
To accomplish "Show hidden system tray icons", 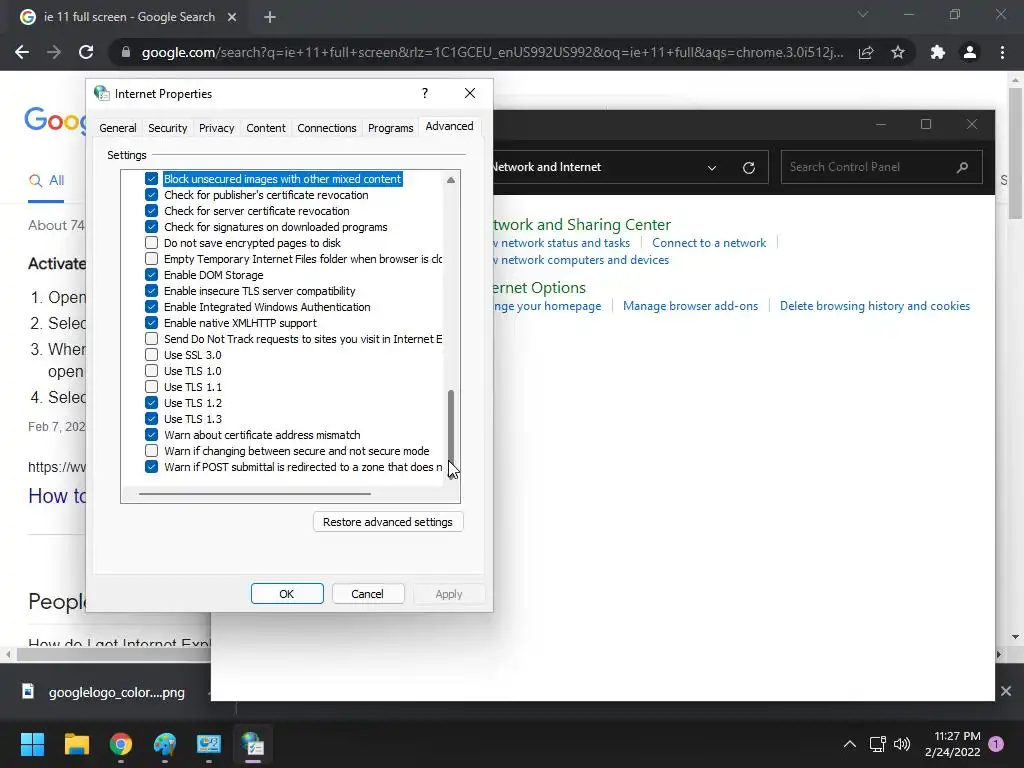I will pos(849,744).
